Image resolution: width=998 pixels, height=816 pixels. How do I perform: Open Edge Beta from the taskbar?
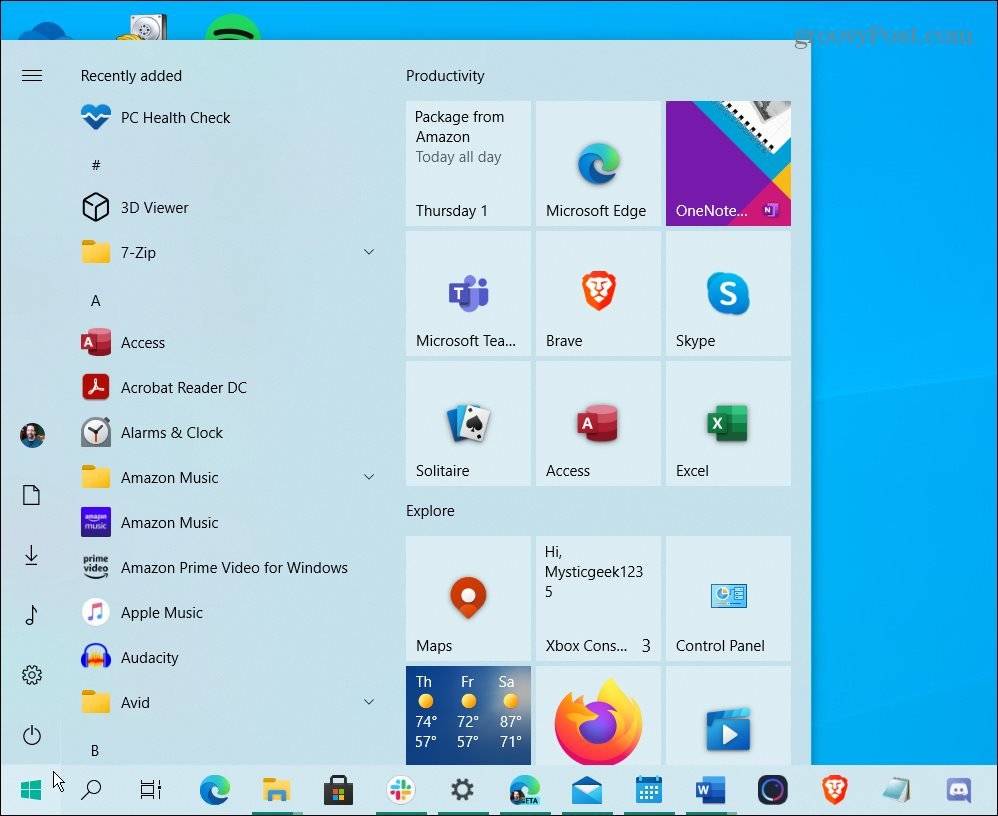click(x=524, y=790)
